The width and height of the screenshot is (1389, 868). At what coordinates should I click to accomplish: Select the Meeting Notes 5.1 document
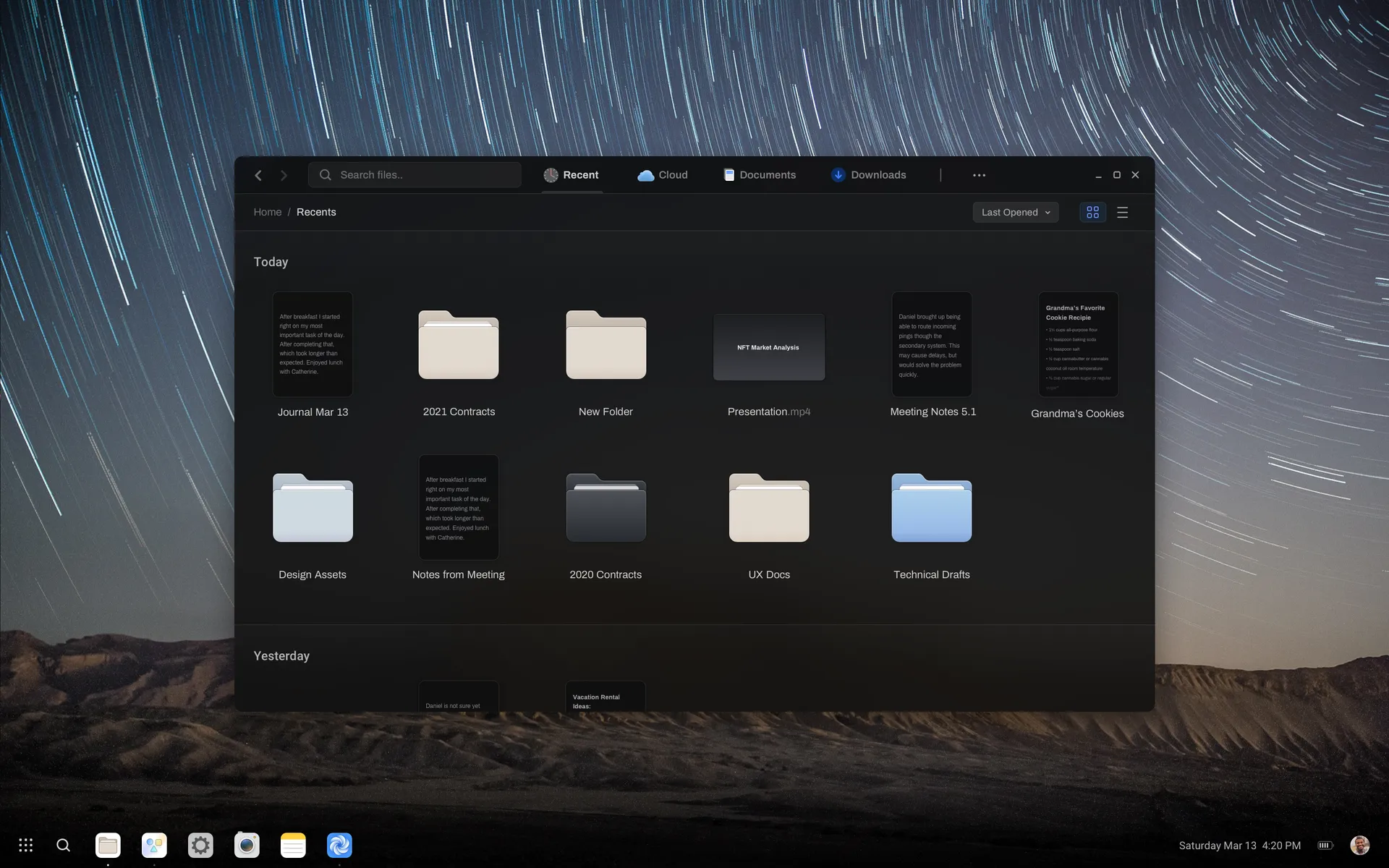932,344
